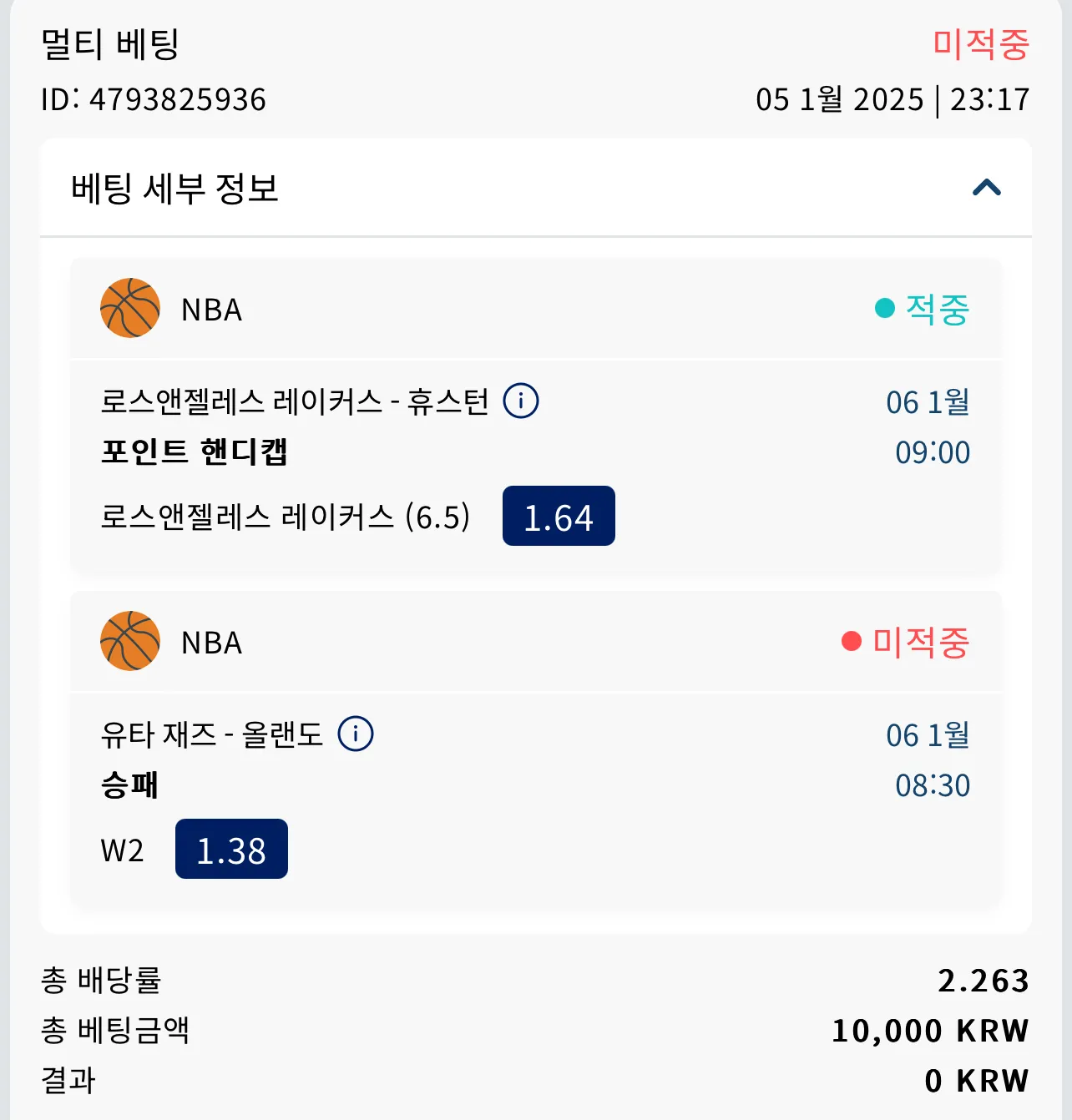Click the 결과 0 KRW value
Viewport: 1072px width, 1120px height.
[977, 1081]
